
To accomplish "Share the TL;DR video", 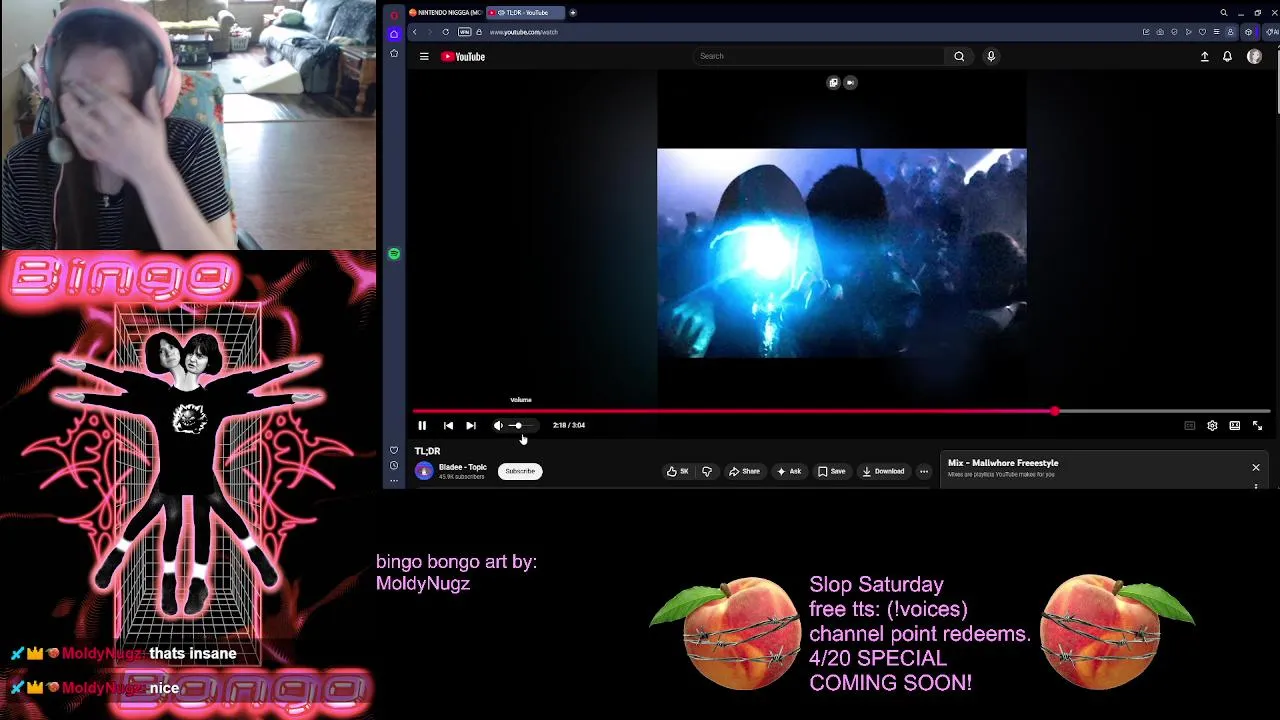I will [x=744, y=471].
